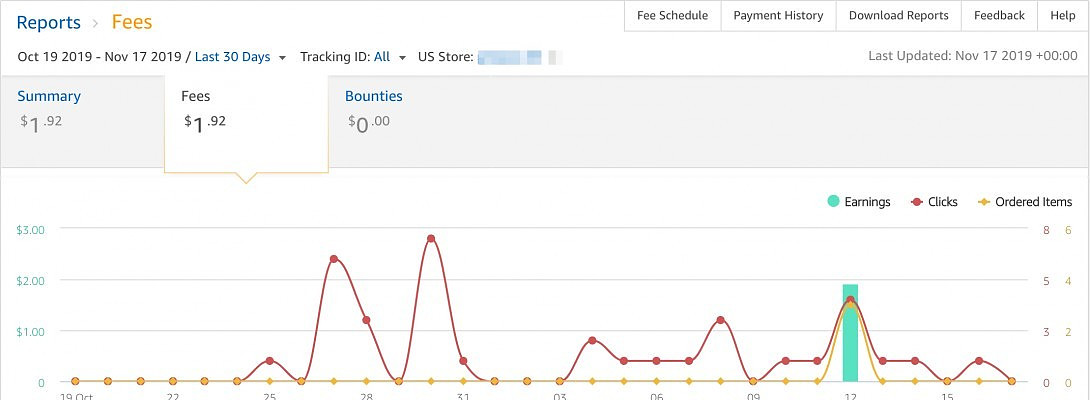Select the Fees tab
Screen dimensions: 1090x400
point(196,97)
